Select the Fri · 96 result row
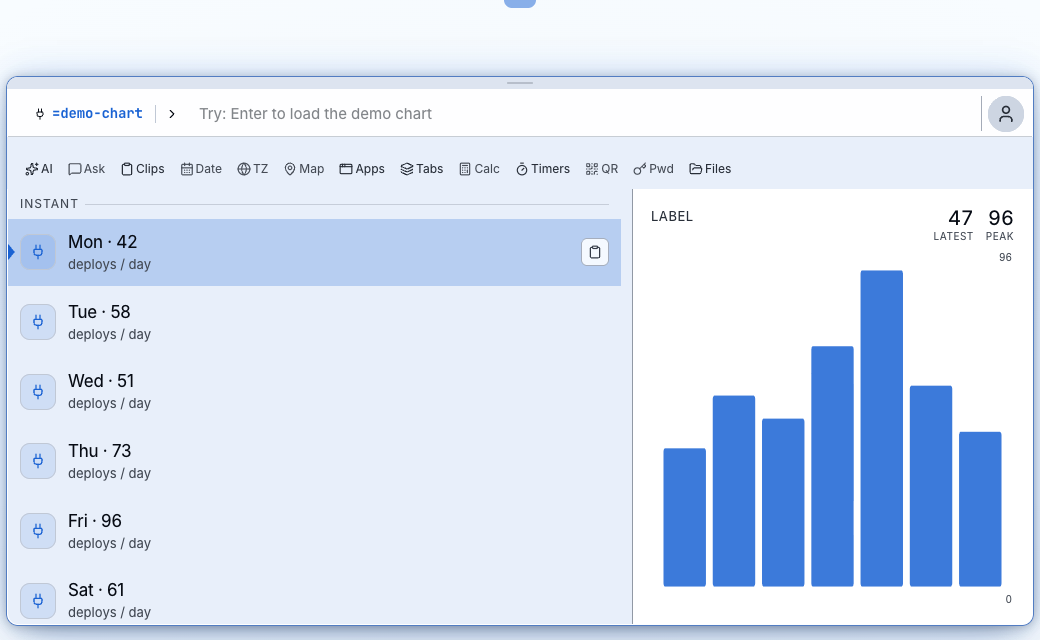This screenshot has height=640, width=1040. pyautogui.click(x=314, y=531)
